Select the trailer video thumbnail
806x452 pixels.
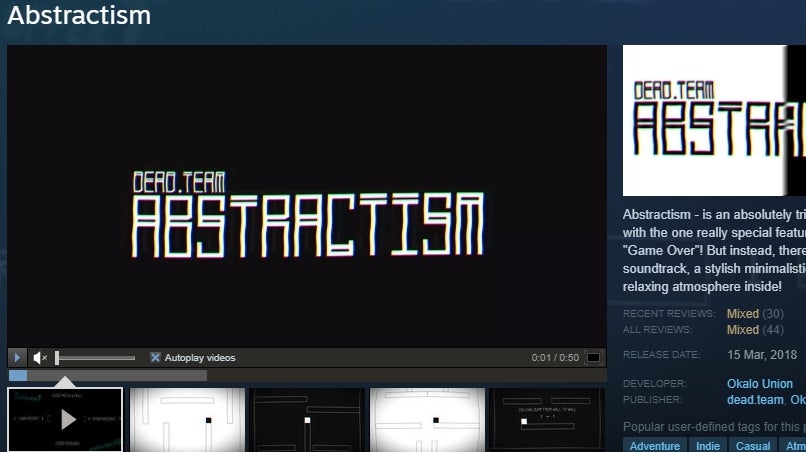click(65, 419)
